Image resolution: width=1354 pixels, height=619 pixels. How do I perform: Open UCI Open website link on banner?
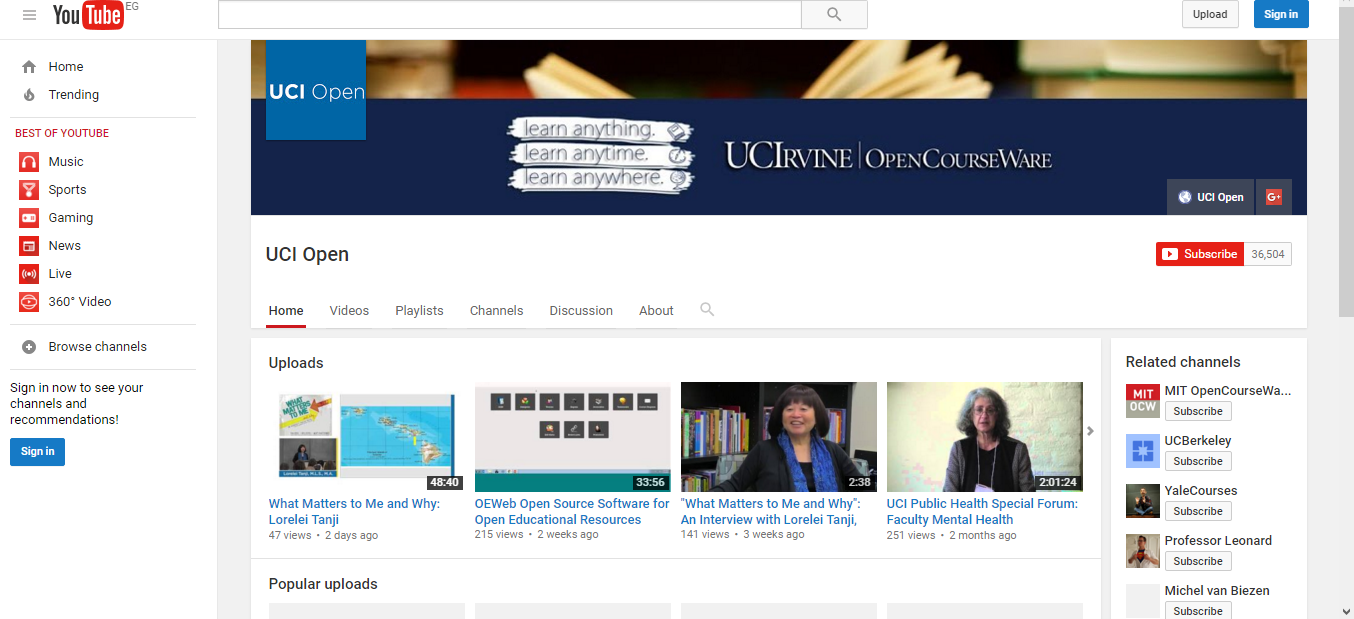[x=1211, y=197]
